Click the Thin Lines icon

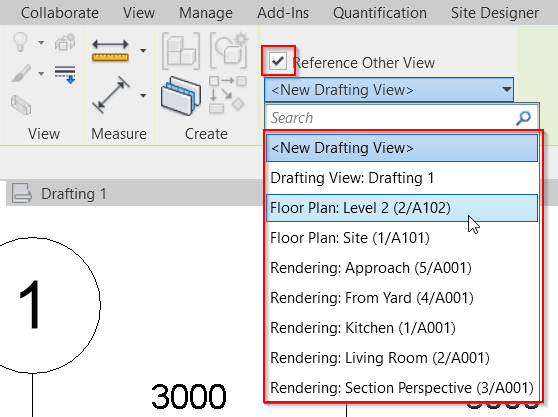tap(65, 74)
